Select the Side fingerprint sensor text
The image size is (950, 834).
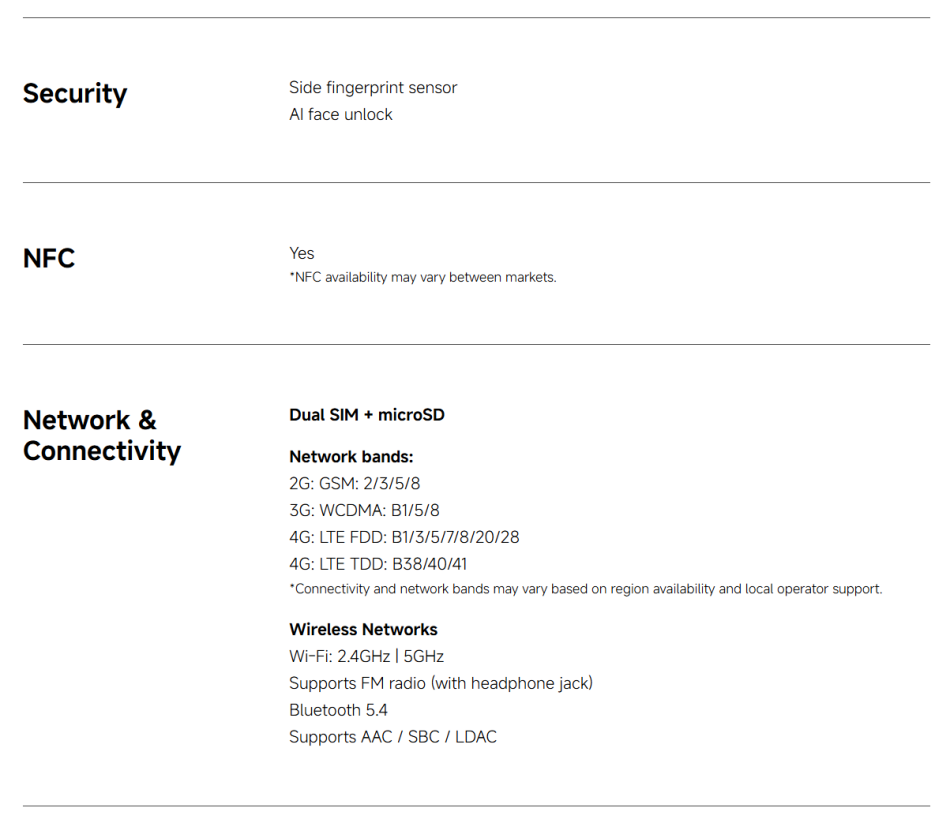pos(373,88)
